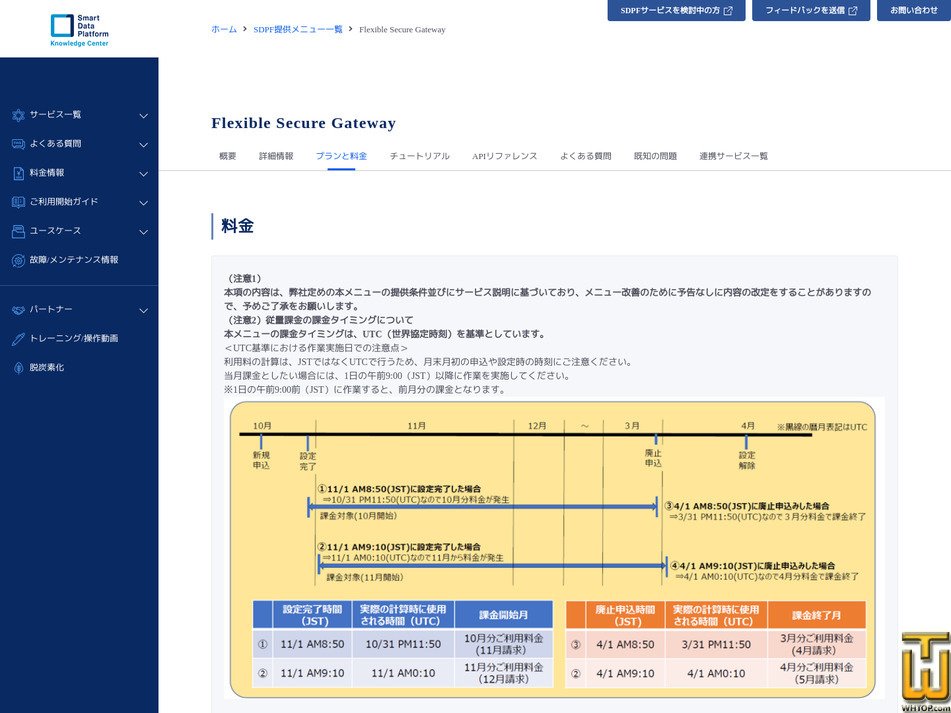Image resolution: width=951 pixels, height=713 pixels.
Task: Open 故障/メンテナンス情報 in the sidebar
Action: [74, 260]
